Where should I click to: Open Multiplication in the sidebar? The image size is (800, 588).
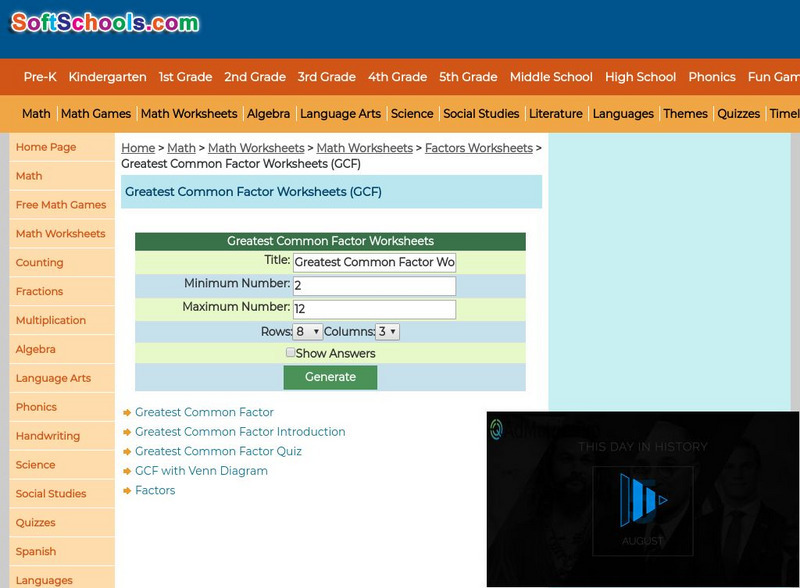[x=62, y=321]
